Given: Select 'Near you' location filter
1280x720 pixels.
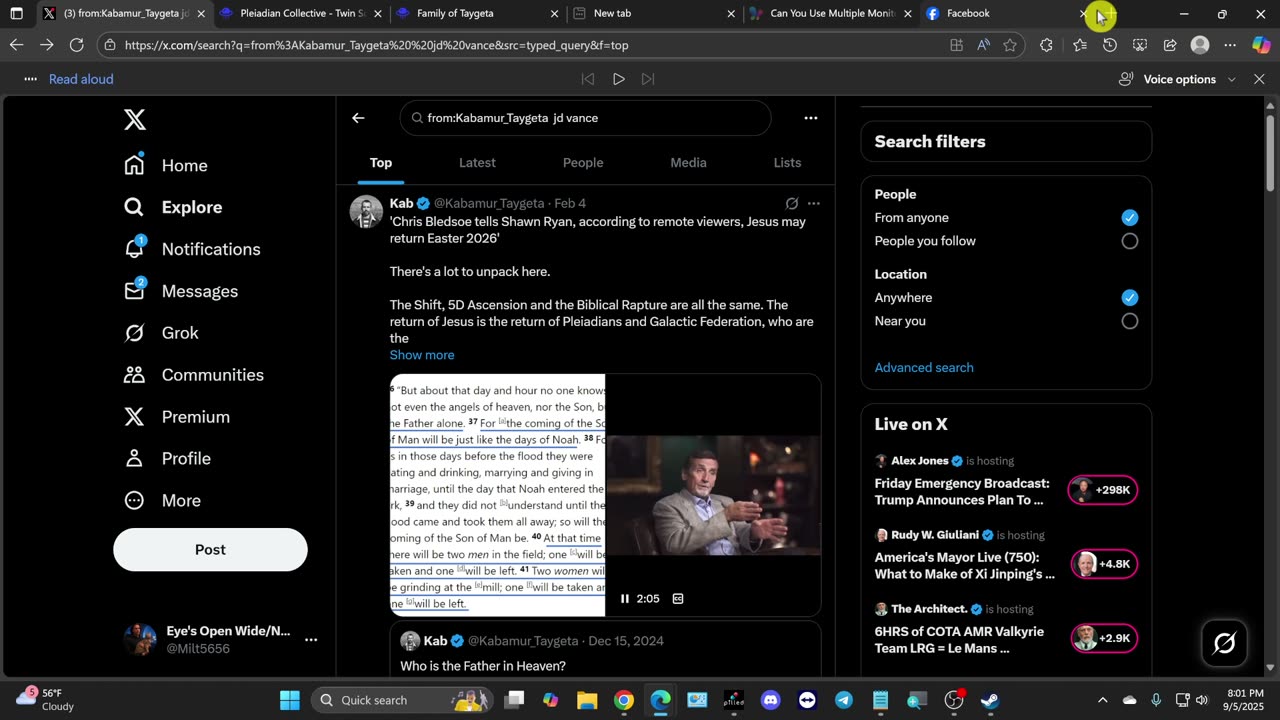Looking at the screenshot, I should [1129, 321].
